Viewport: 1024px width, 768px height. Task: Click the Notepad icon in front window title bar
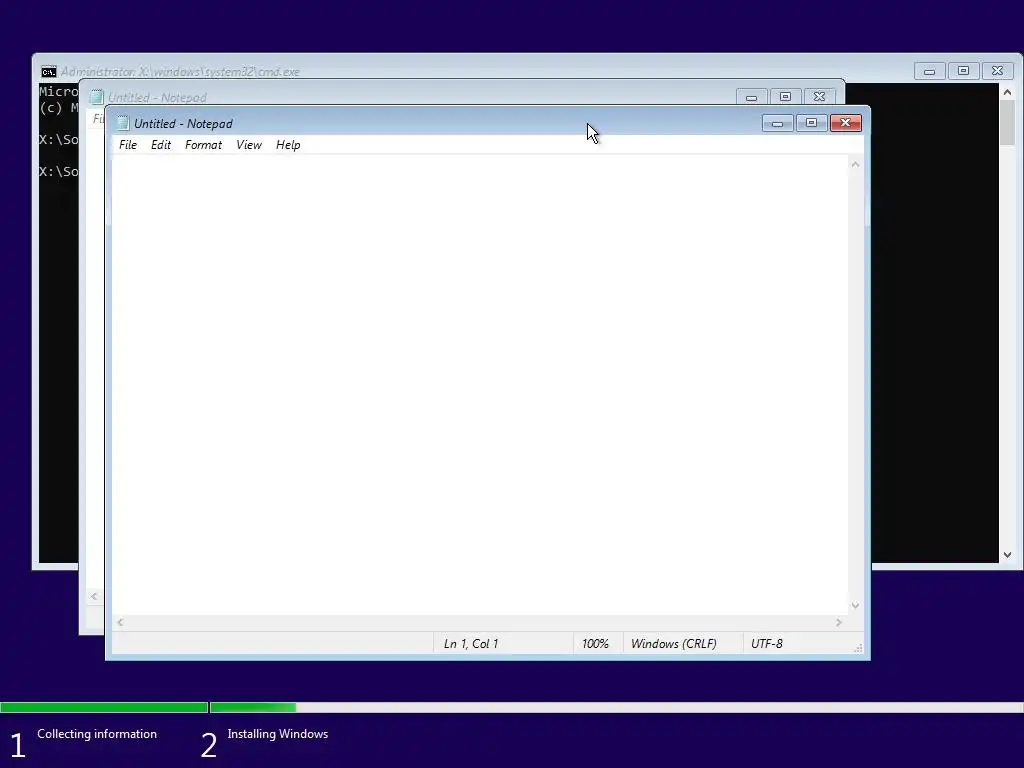(123, 123)
